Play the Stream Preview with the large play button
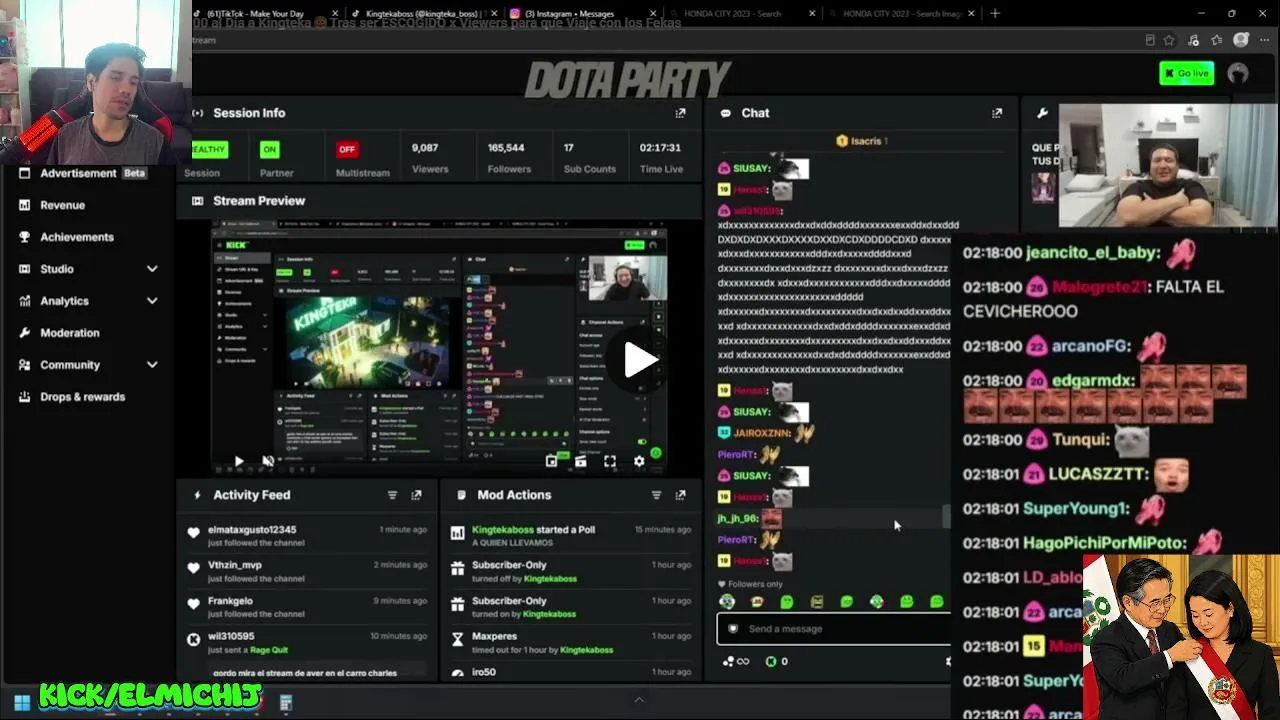 coord(640,360)
